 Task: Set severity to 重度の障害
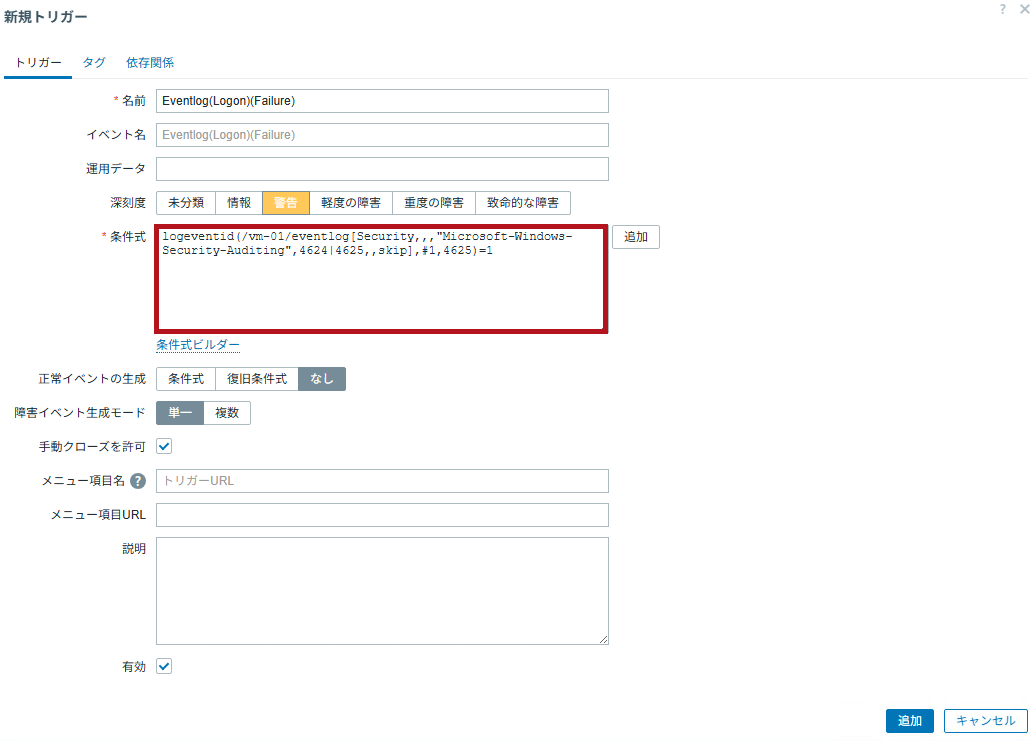[434, 203]
